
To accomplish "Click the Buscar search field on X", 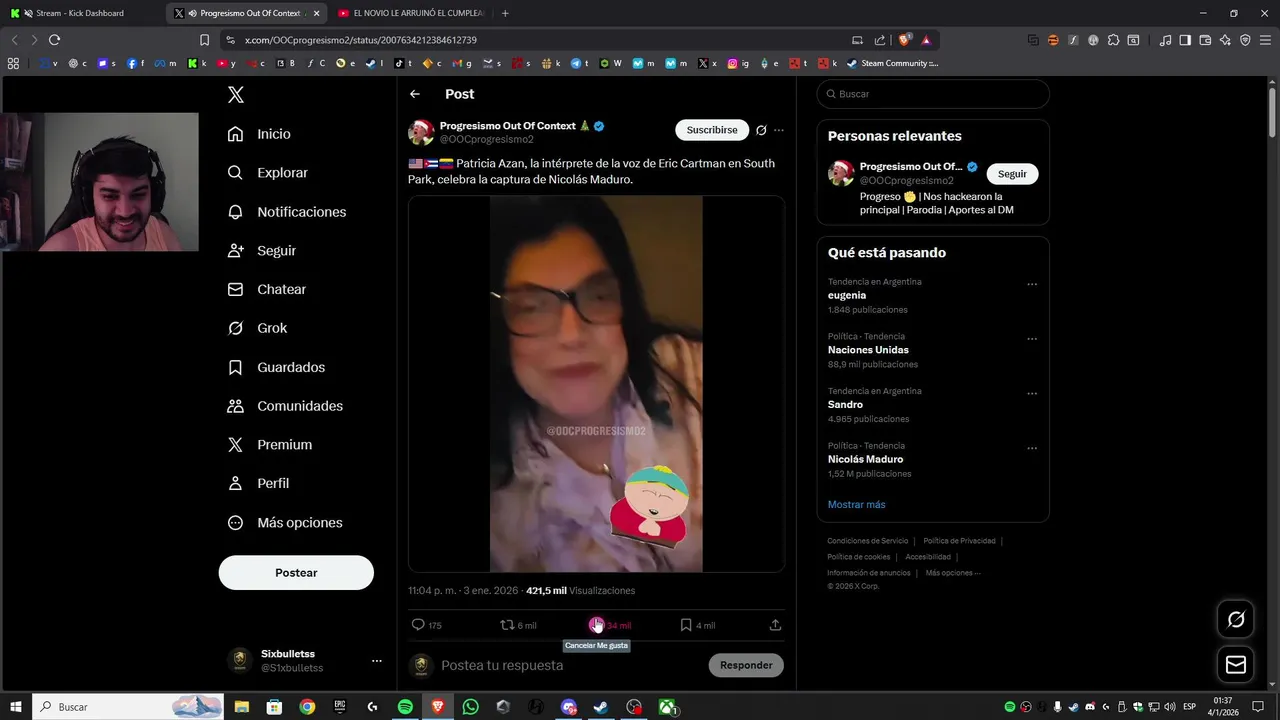I will click(x=933, y=94).
